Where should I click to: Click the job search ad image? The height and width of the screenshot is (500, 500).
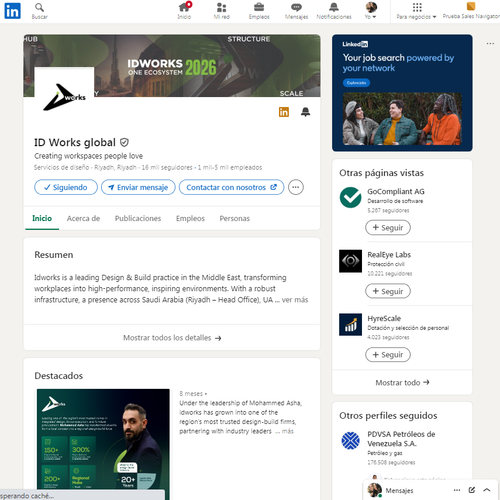402,119
